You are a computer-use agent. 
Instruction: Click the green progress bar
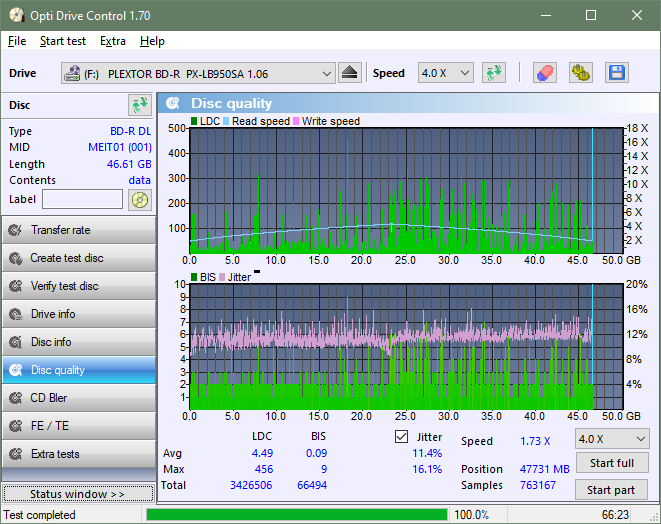[x=296, y=515]
